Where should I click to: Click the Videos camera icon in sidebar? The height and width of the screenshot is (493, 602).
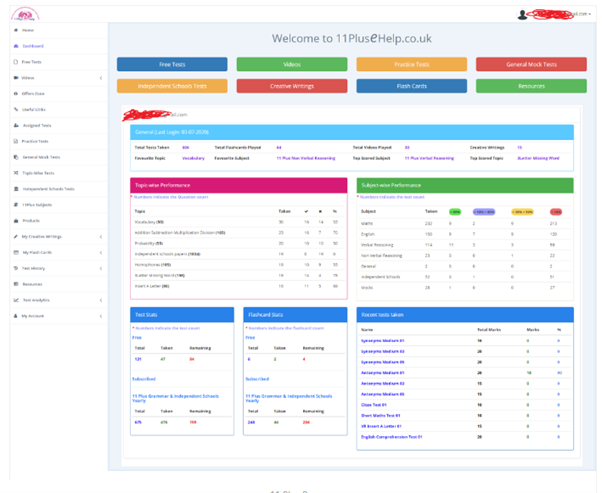point(16,78)
